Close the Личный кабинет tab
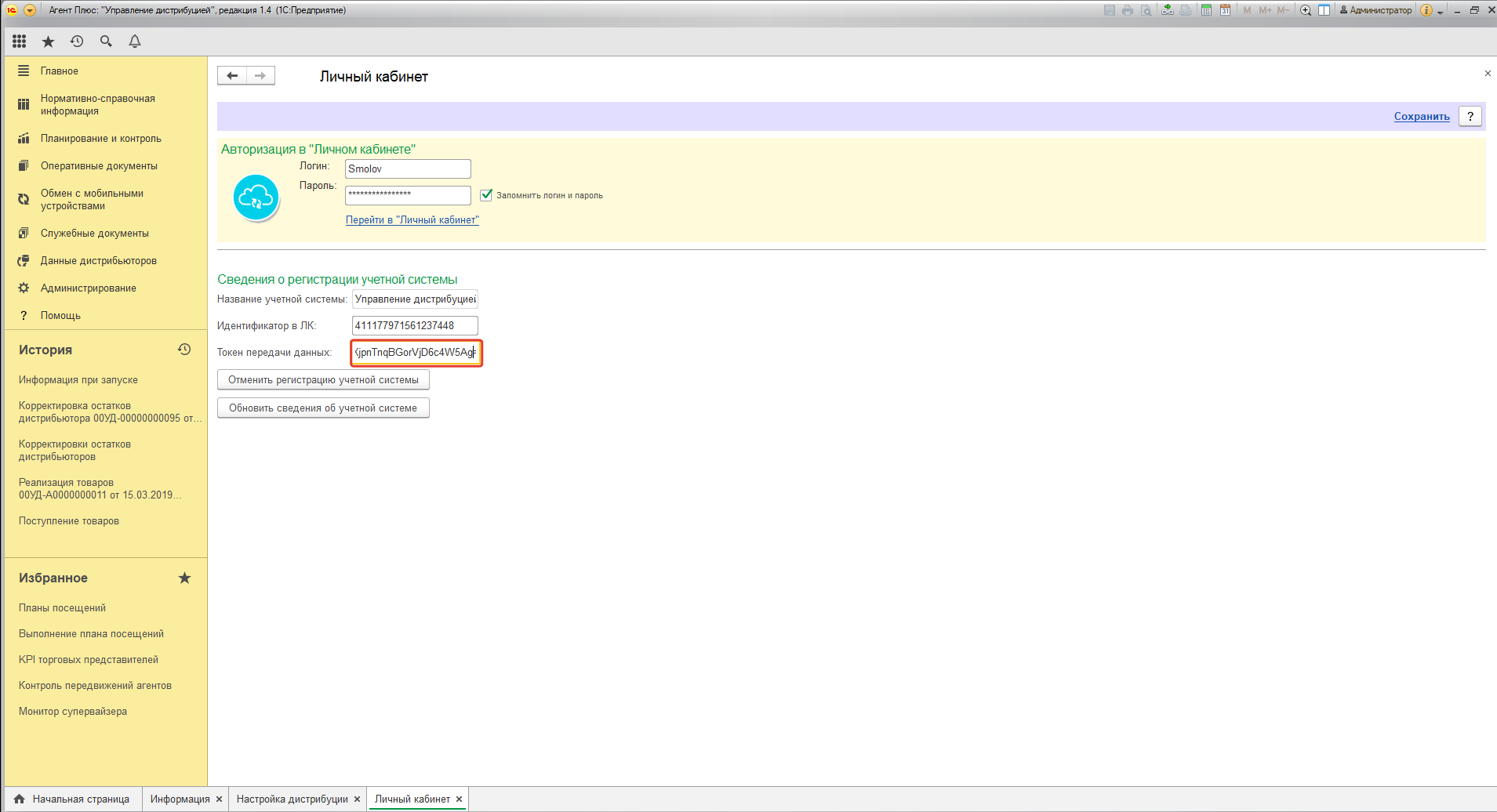 pos(460,799)
